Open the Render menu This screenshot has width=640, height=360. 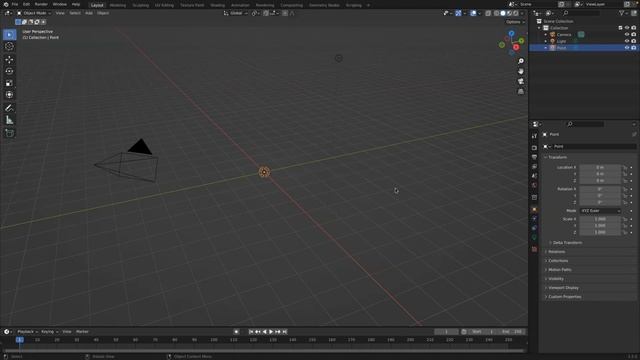click(41, 4)
